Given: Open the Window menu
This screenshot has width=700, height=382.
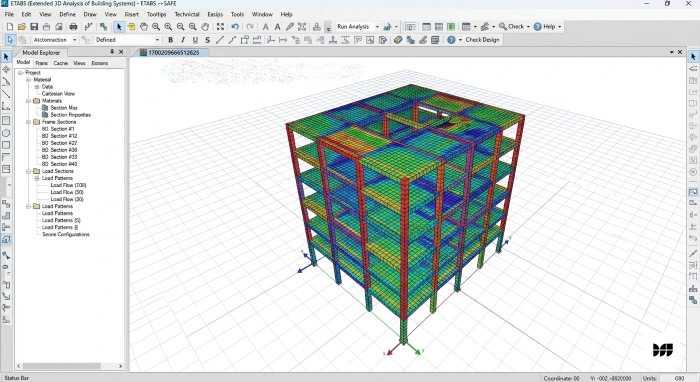Looking at the screenshot, I should click(262, 14).
